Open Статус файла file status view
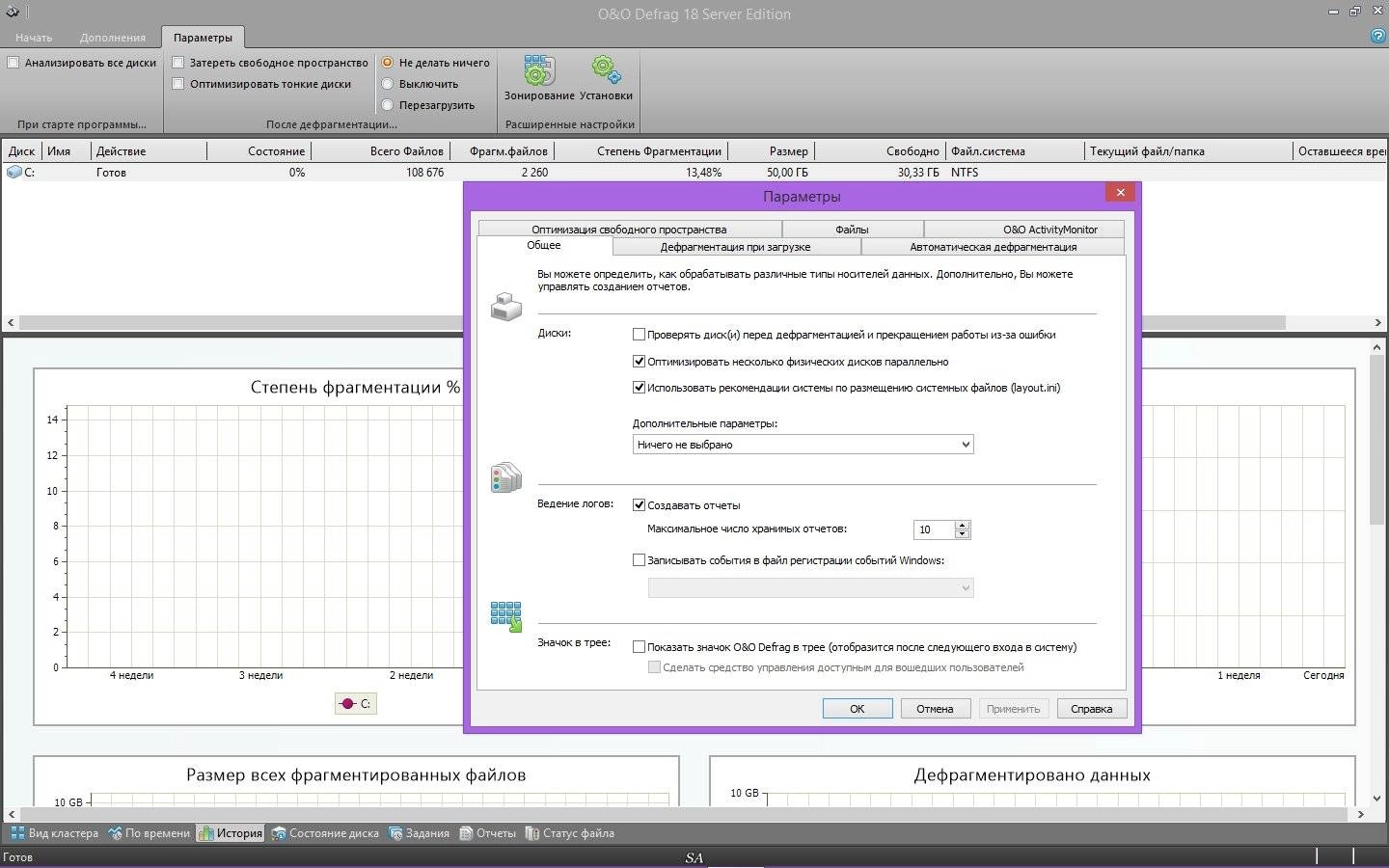This screenshot has height=868, width=1389. click(569, 833)
